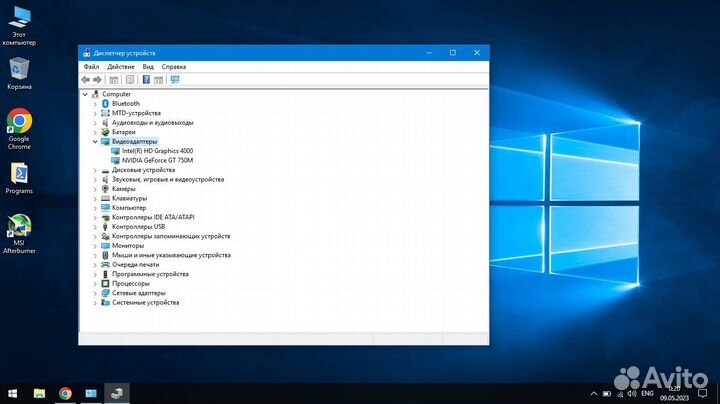Click the Help icon in the toolbar
Screen dimensions: 720x404
(x=146, y=79)
